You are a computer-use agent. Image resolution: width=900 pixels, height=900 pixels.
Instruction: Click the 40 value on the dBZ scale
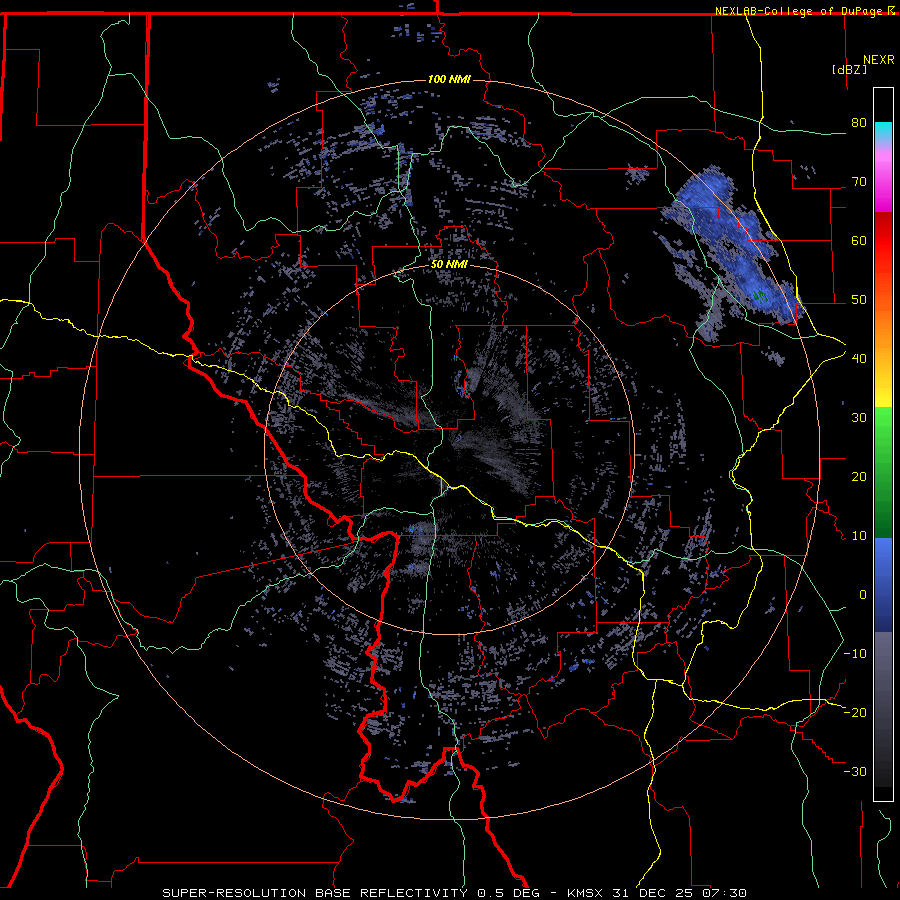(x=859, y=359)
